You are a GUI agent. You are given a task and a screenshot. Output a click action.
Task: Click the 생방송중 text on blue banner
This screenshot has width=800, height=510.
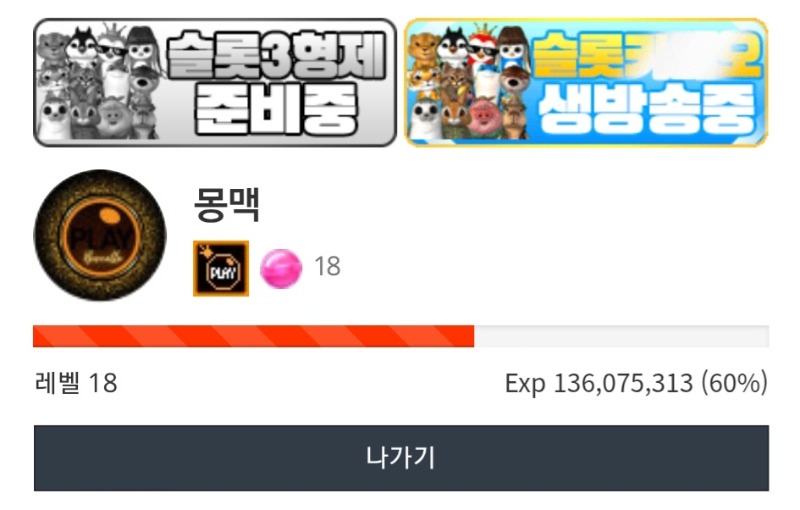pyautogui.click(x=646, y=110)
